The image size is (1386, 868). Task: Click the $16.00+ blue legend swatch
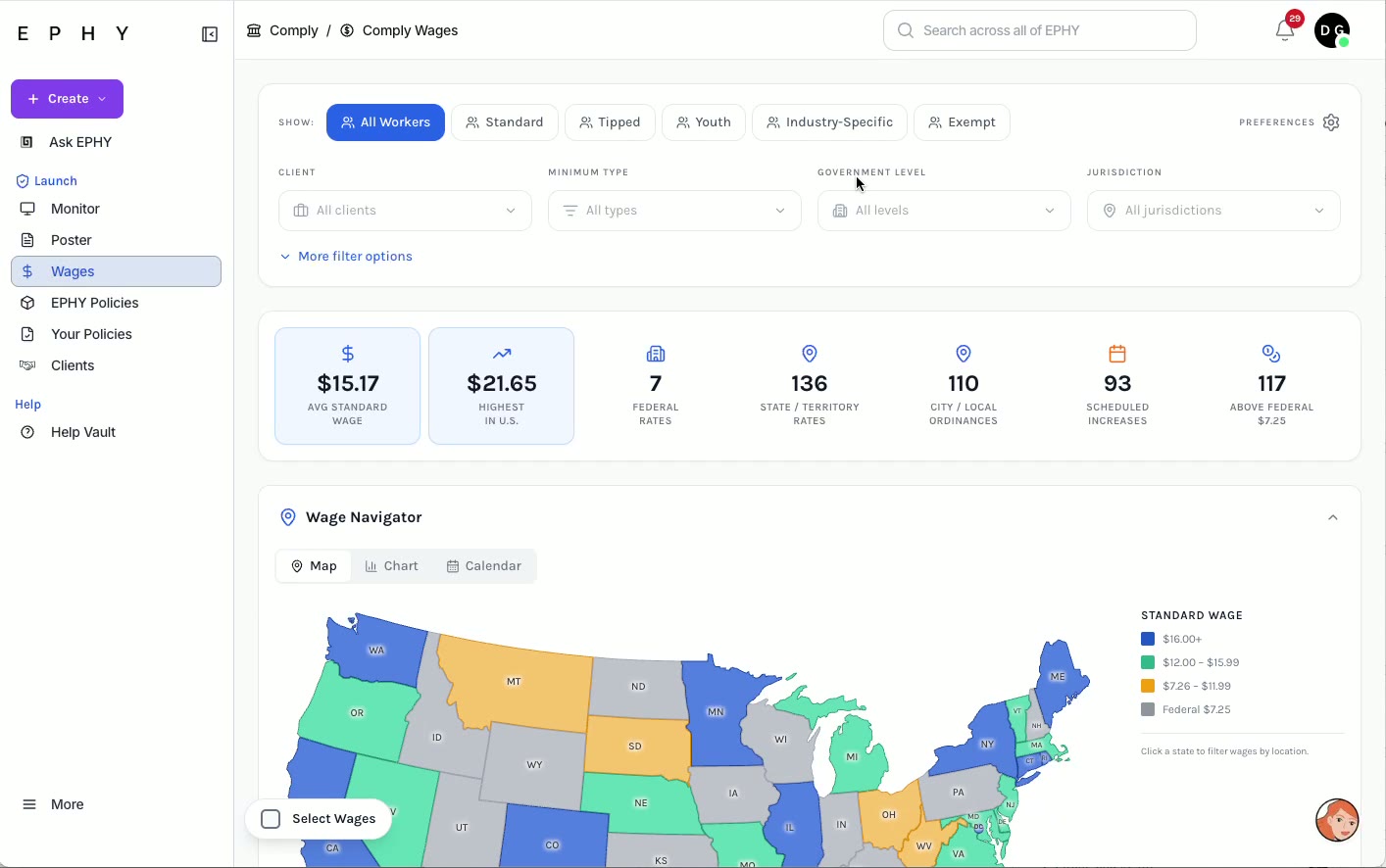[1148, 639]
